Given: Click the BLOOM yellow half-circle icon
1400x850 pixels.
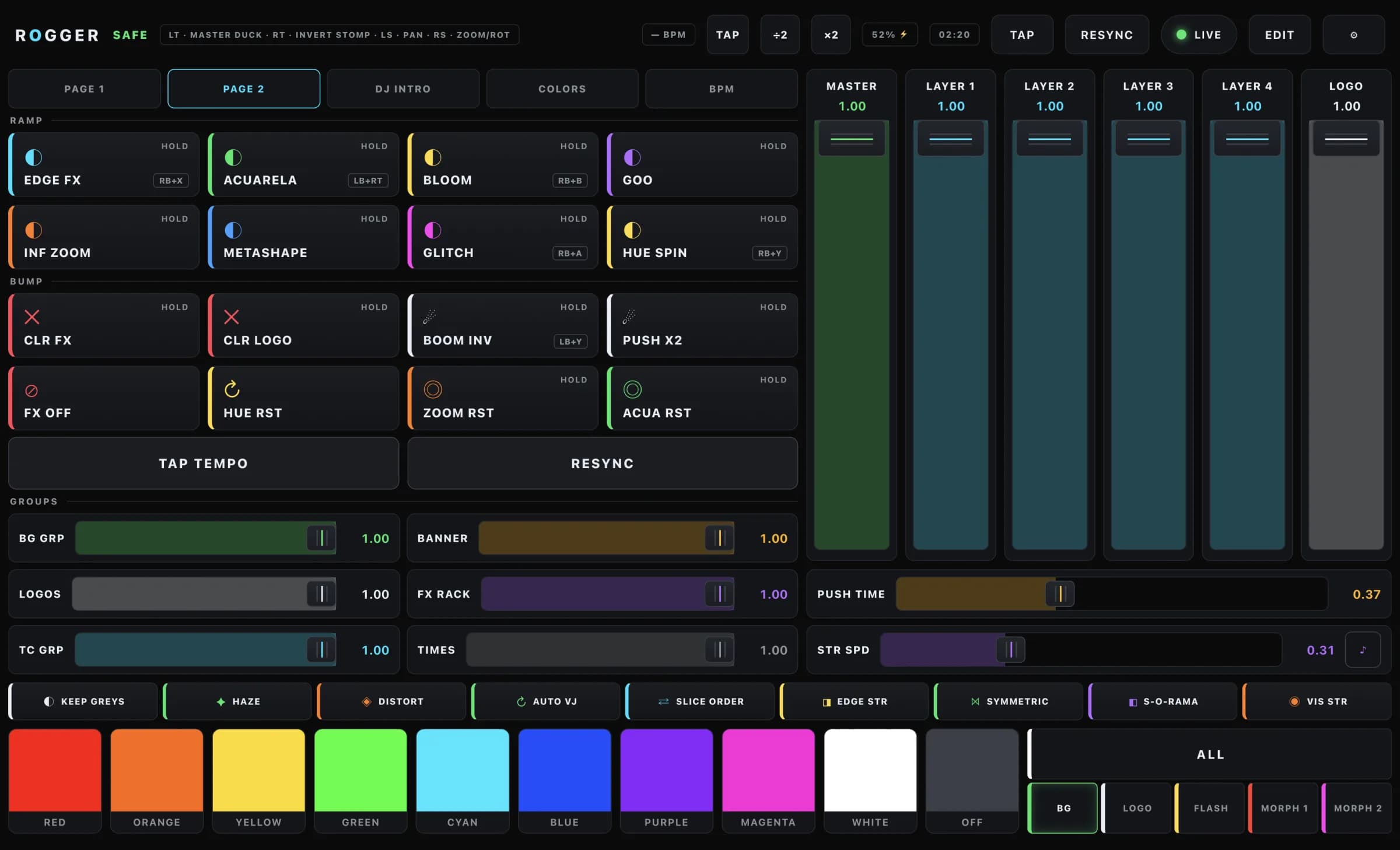Looking at the screenshot, I should pyautogui.click(x=433, y=157).
